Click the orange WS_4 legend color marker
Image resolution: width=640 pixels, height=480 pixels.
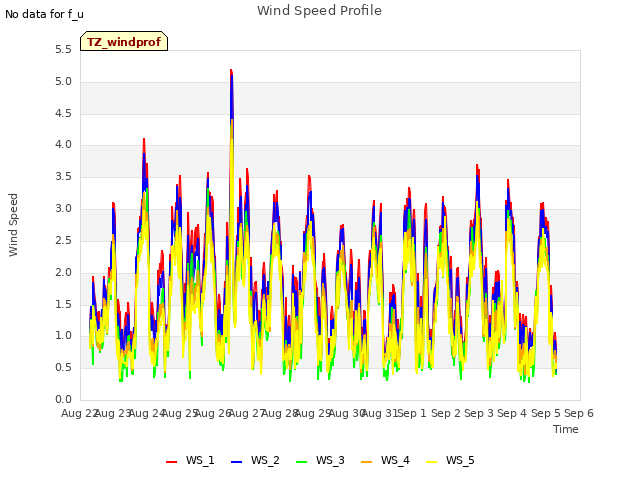tap(367, 461)
